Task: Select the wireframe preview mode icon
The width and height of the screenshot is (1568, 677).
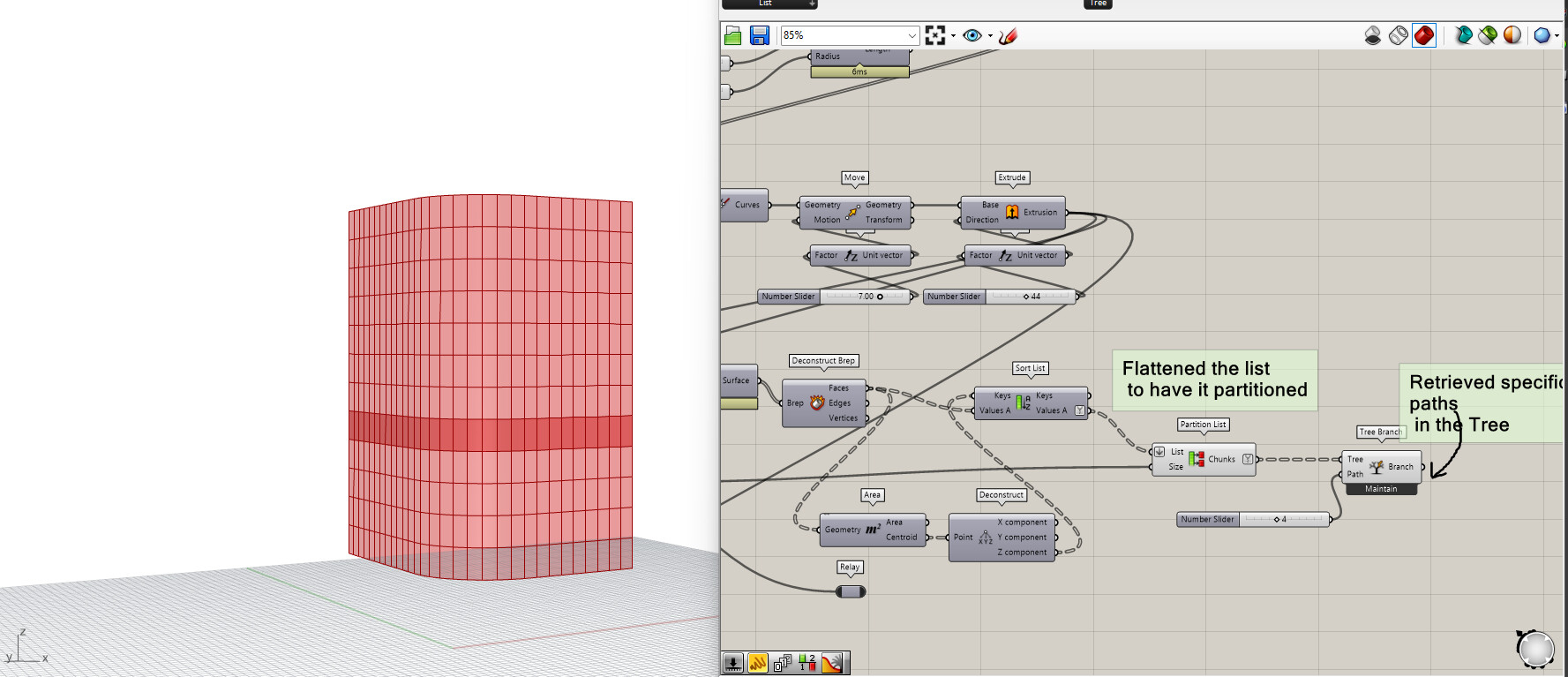Action: (x=1399, y=35)
